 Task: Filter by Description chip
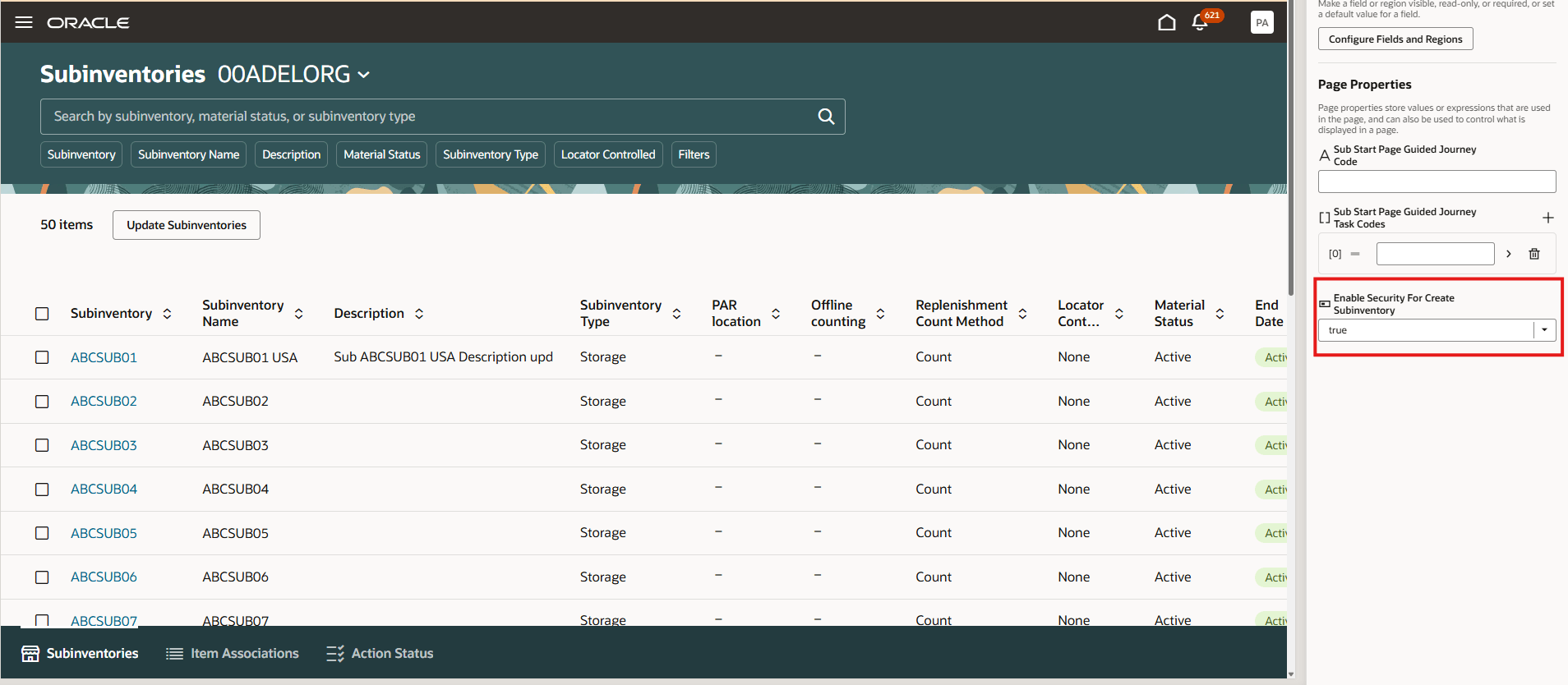coord(291,154)
